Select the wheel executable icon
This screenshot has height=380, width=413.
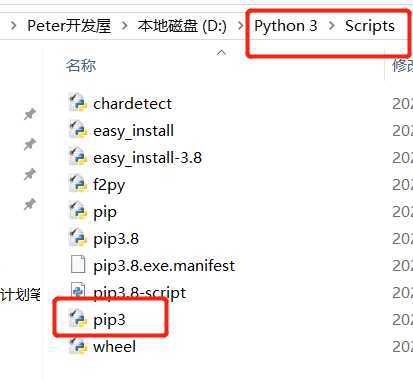[x=78, y=345]
